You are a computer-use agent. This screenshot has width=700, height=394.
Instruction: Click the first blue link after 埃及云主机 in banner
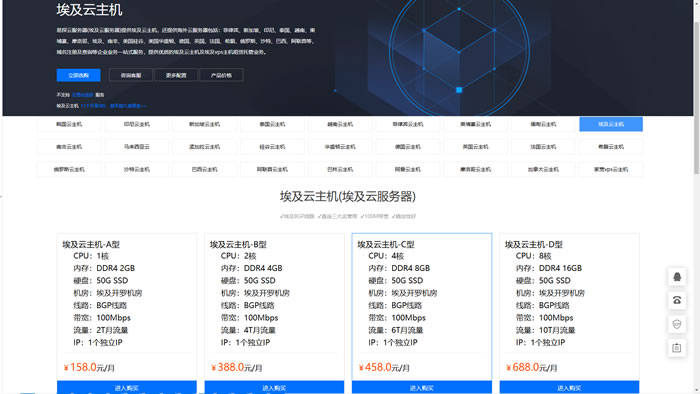(x=93, y=106)
